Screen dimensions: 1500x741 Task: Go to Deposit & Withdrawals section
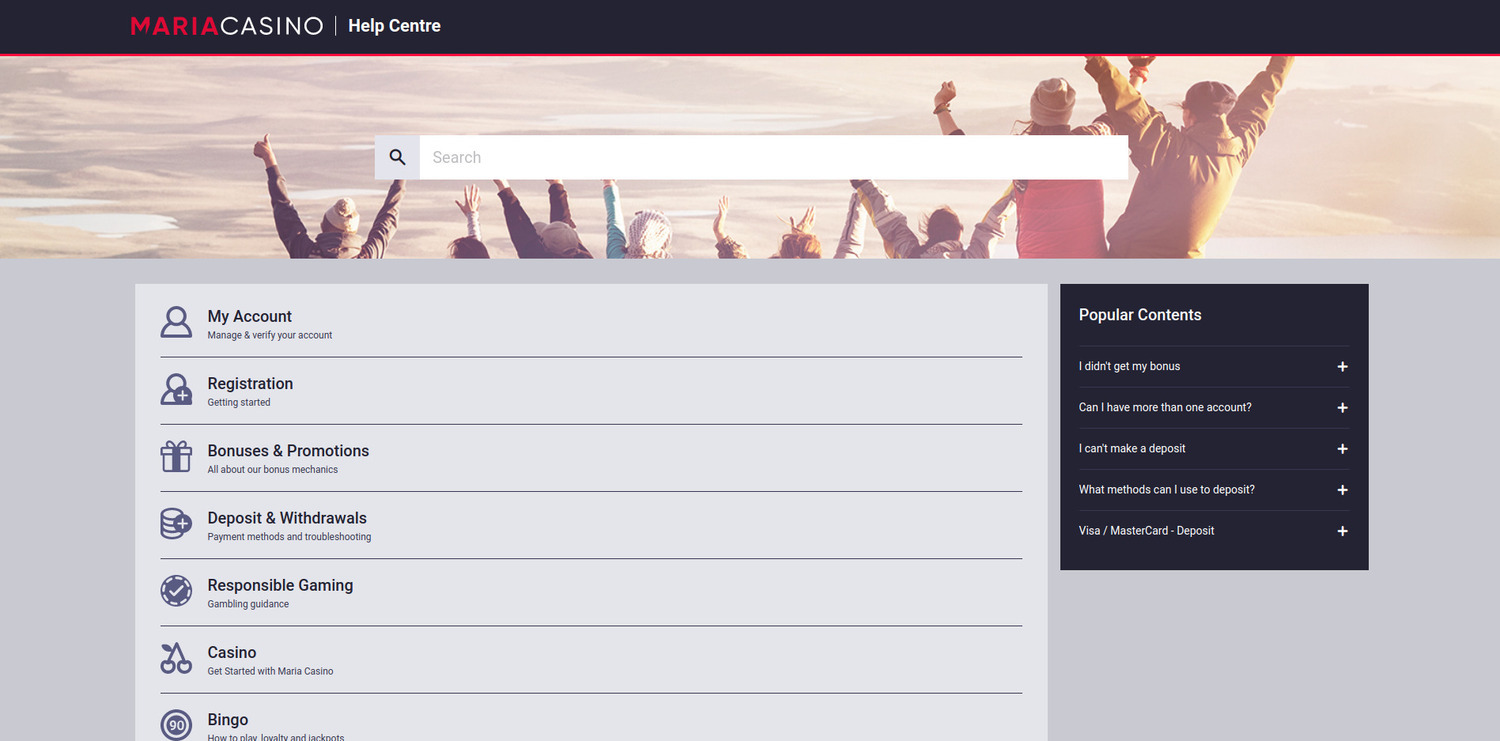287,518
